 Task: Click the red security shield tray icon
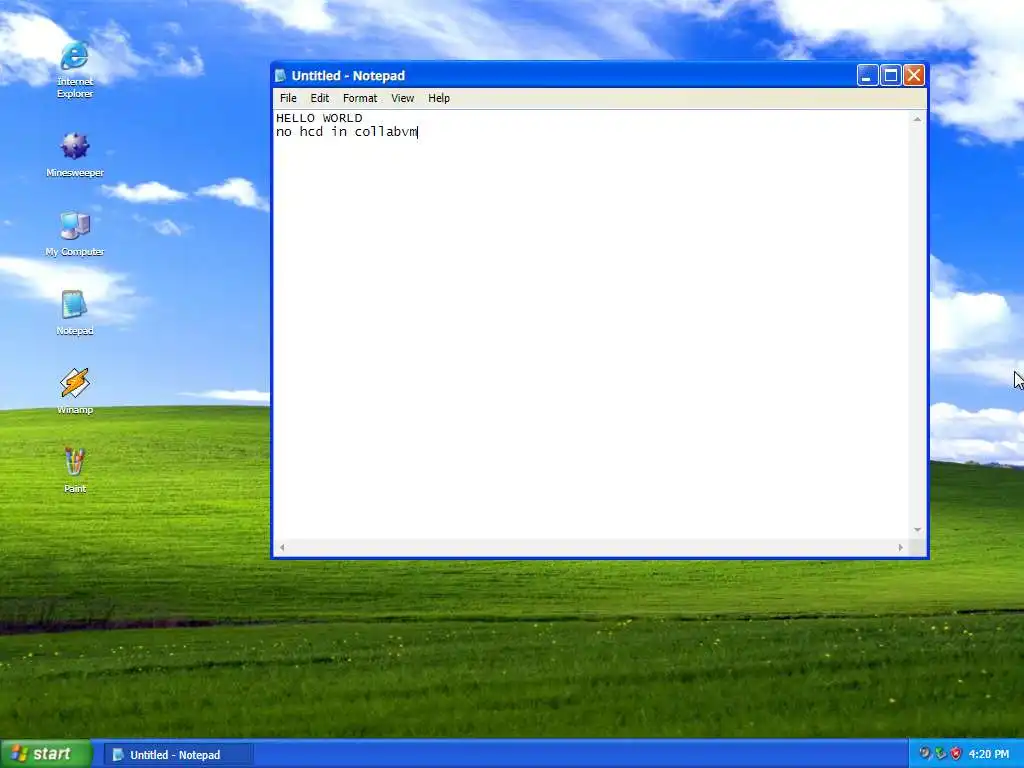tap(956, 754)
